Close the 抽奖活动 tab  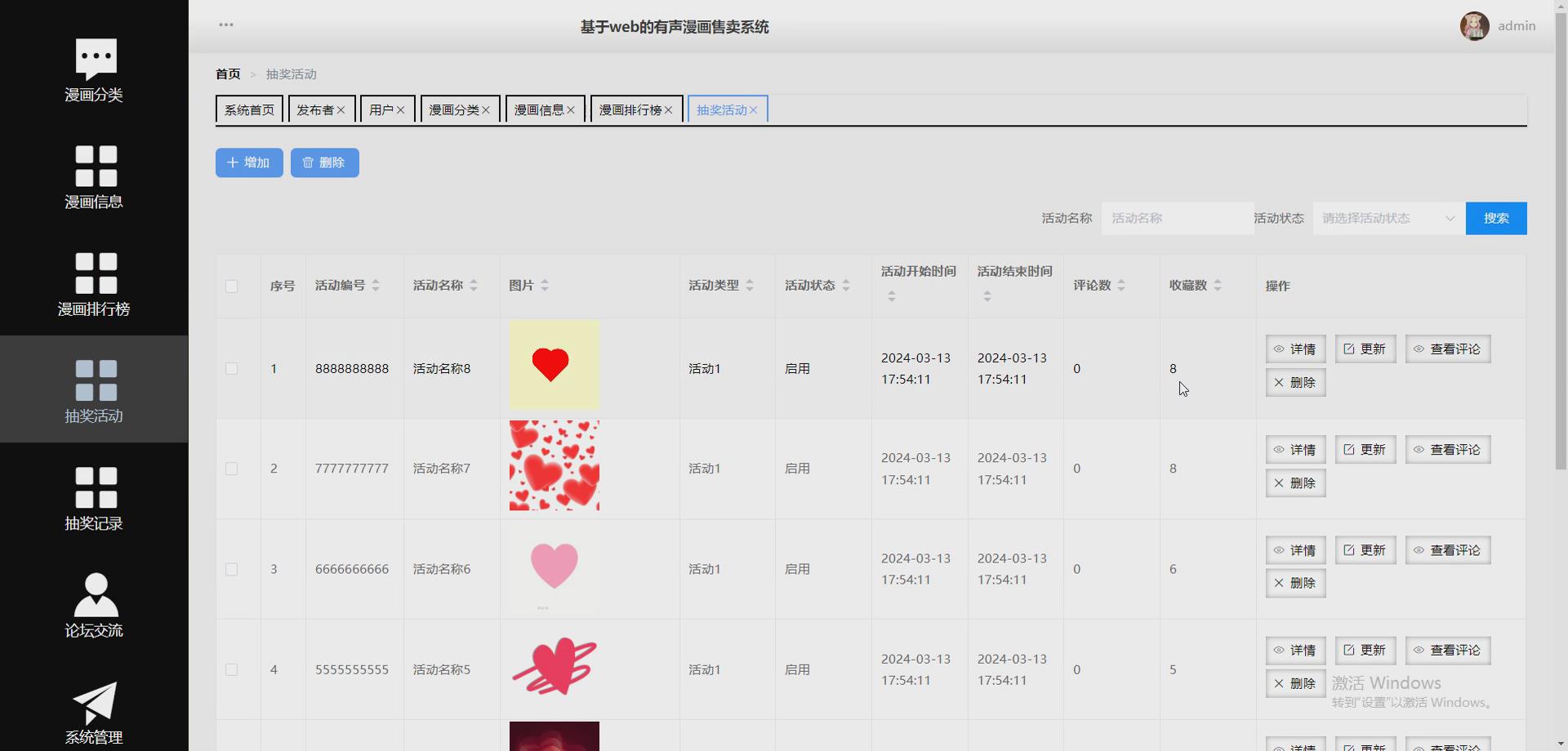click(754, 110)
